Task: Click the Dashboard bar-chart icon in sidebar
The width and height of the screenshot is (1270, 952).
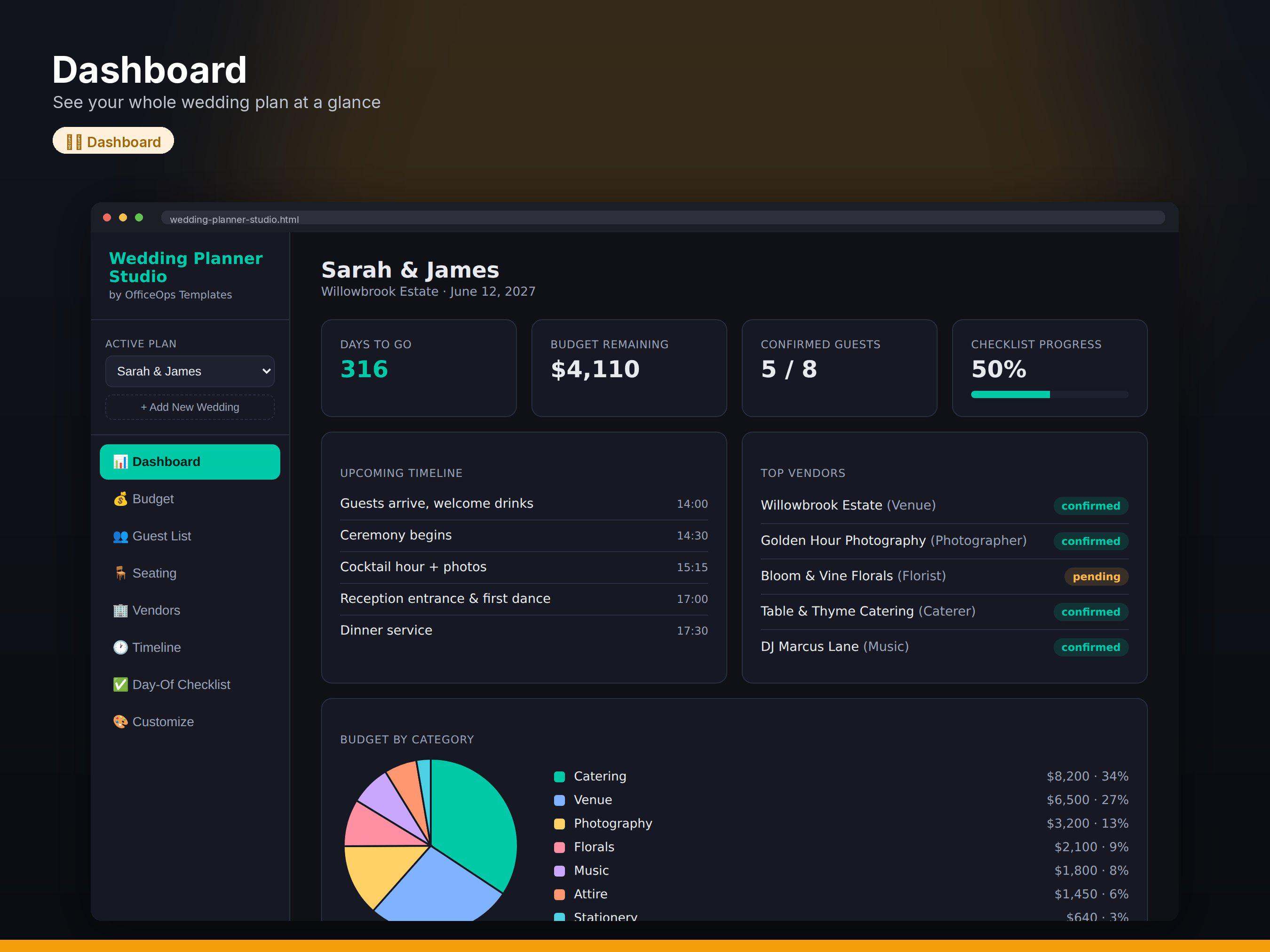Action: (x=120, y=462)
